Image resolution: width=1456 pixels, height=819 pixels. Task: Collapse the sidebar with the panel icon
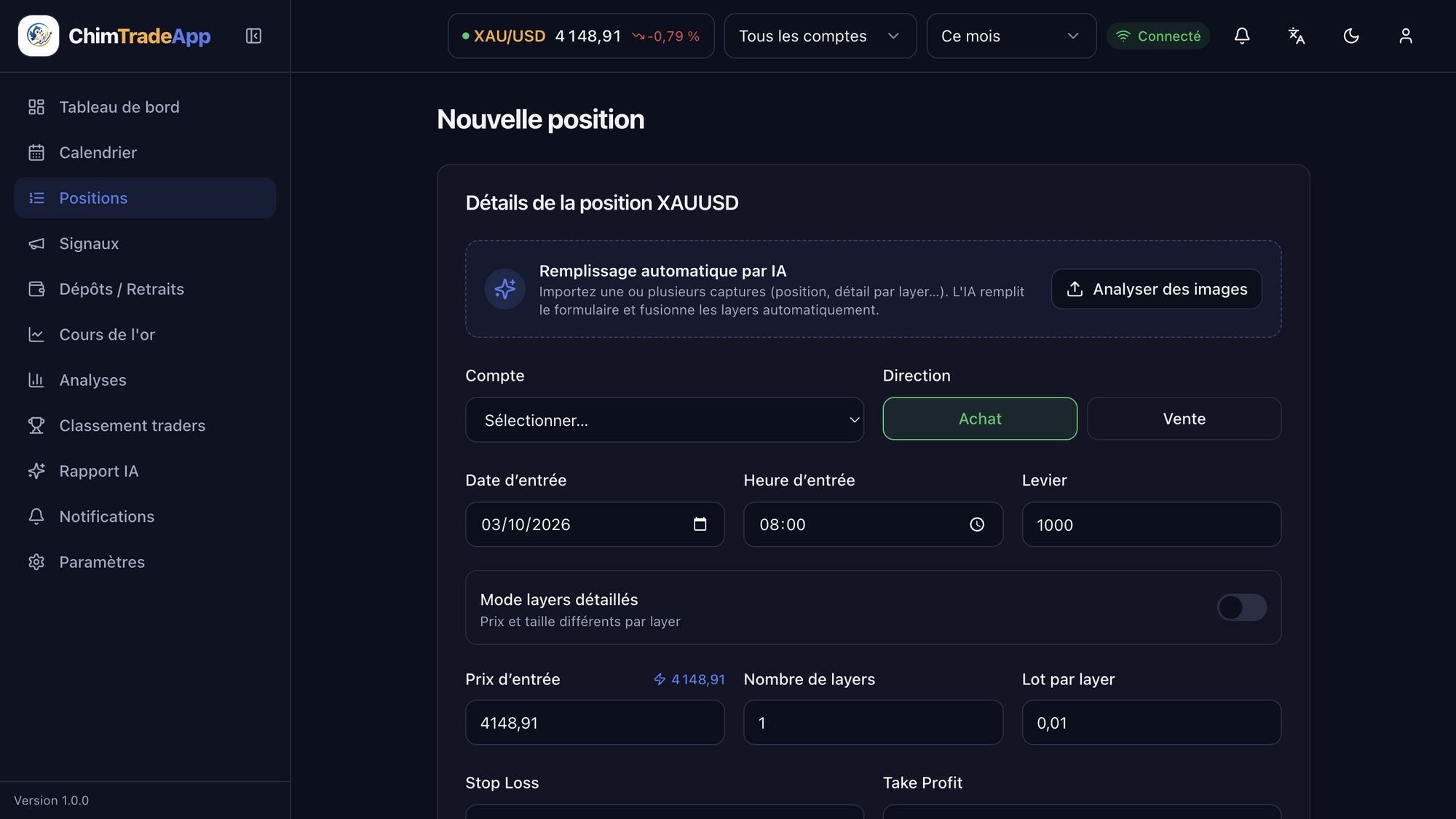tap(253, 36)
